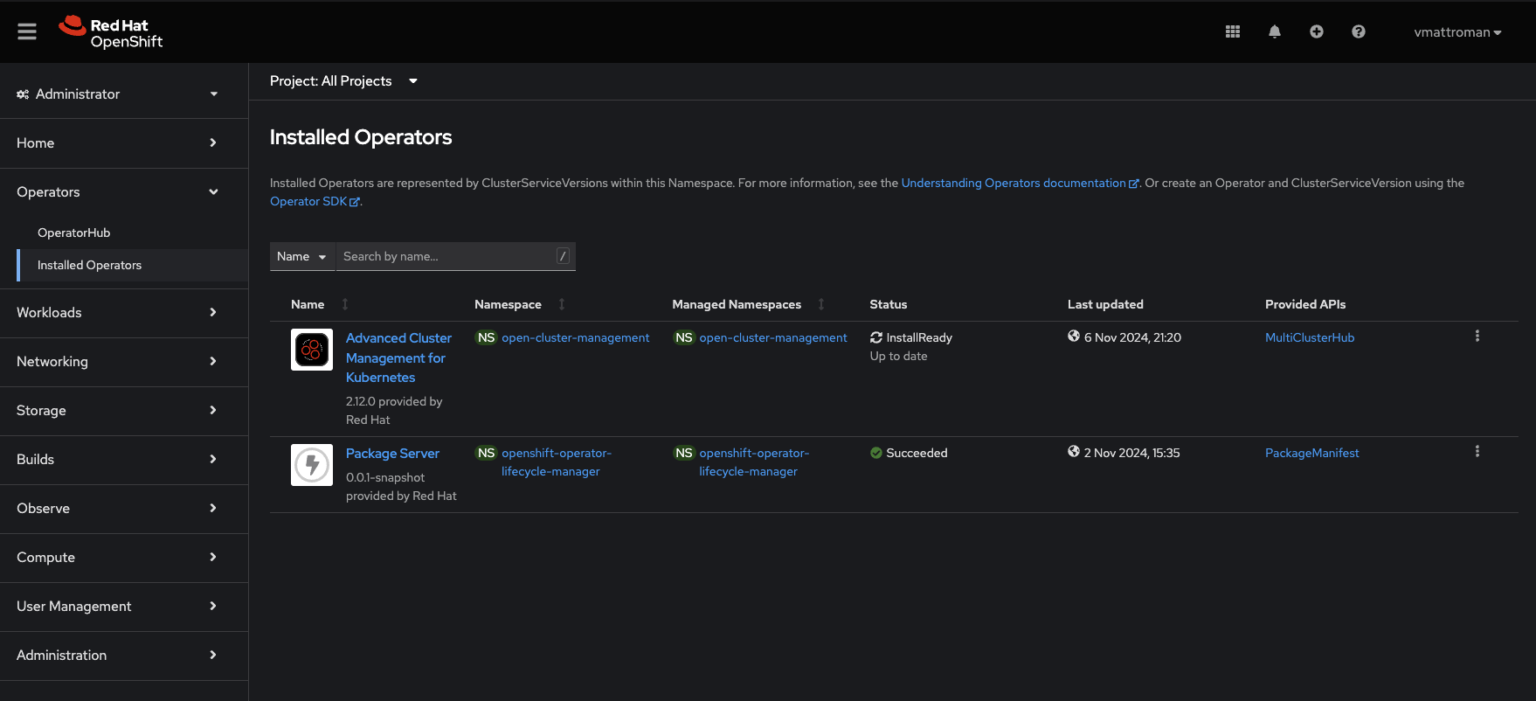Open Advanced Cluster Management for Kubernetes operator
Image resolution: width=1536 pixels, height=701 pixels.
pos(398,358)
